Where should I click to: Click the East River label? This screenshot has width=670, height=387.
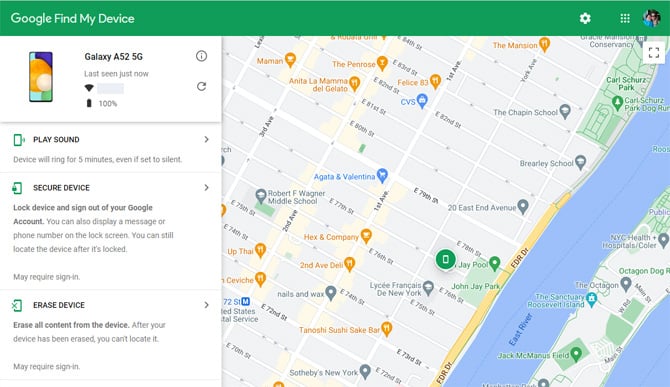(520, 329)
